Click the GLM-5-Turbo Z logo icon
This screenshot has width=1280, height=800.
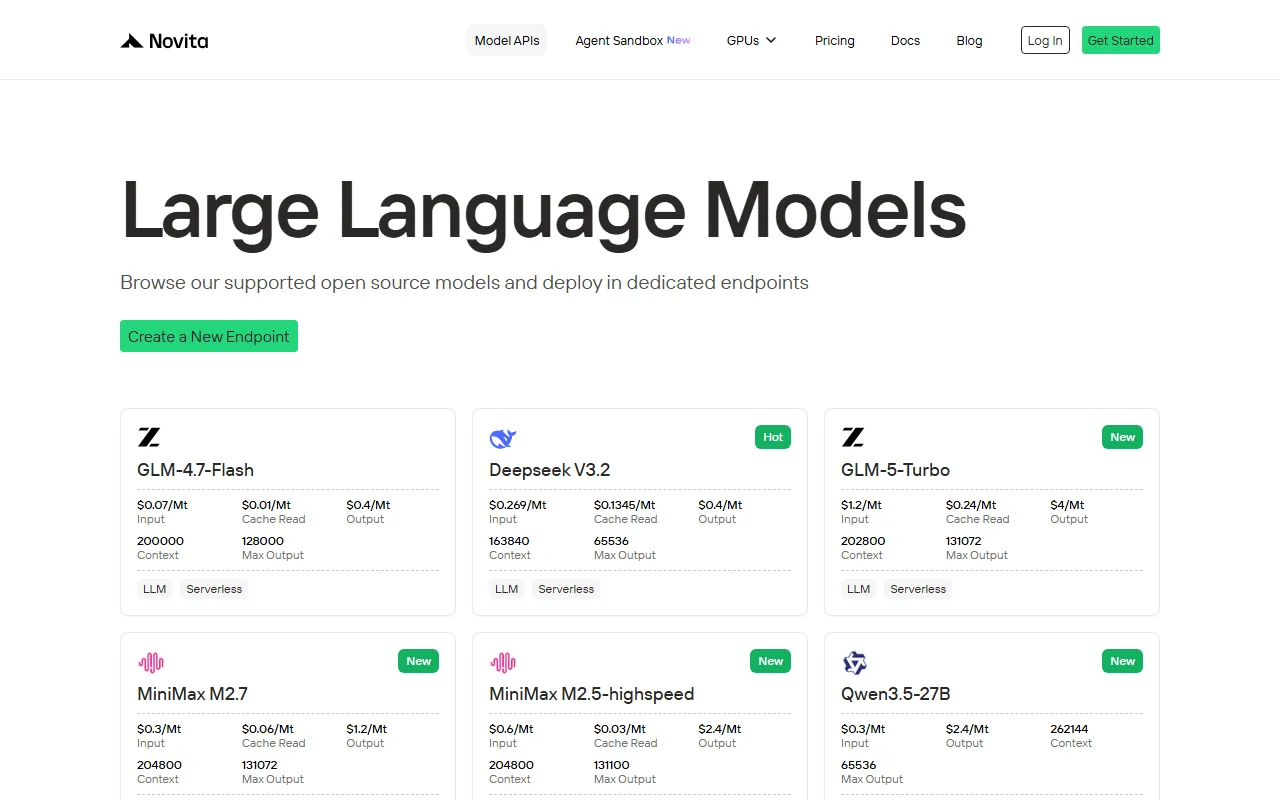(x=853, y=437)
